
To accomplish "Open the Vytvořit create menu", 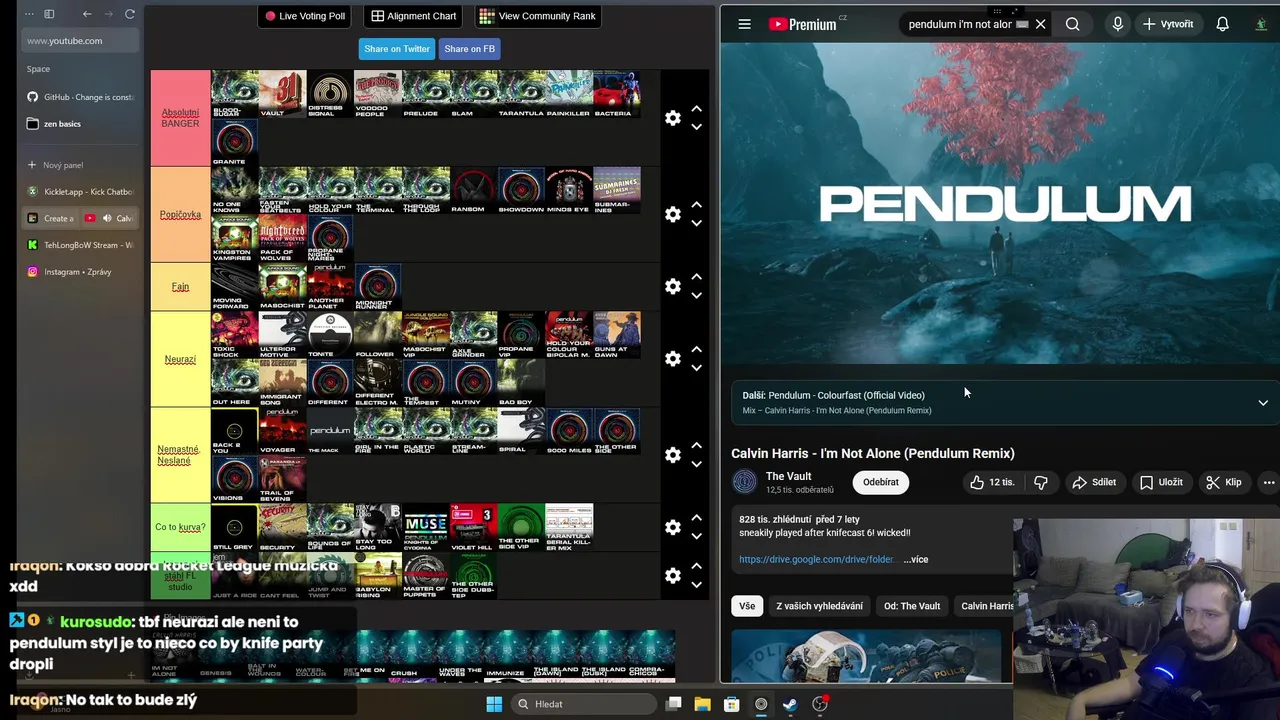I will (1168, 24).
